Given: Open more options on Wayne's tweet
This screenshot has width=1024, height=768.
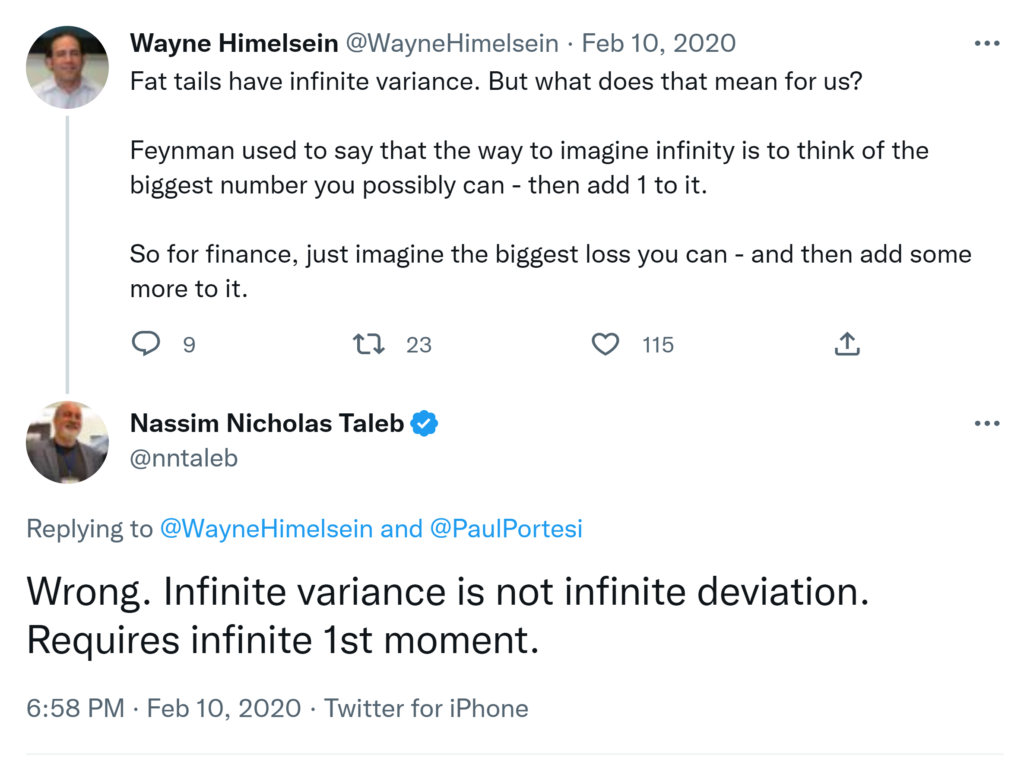Looking at the screenshot, I should click(986, 44).
